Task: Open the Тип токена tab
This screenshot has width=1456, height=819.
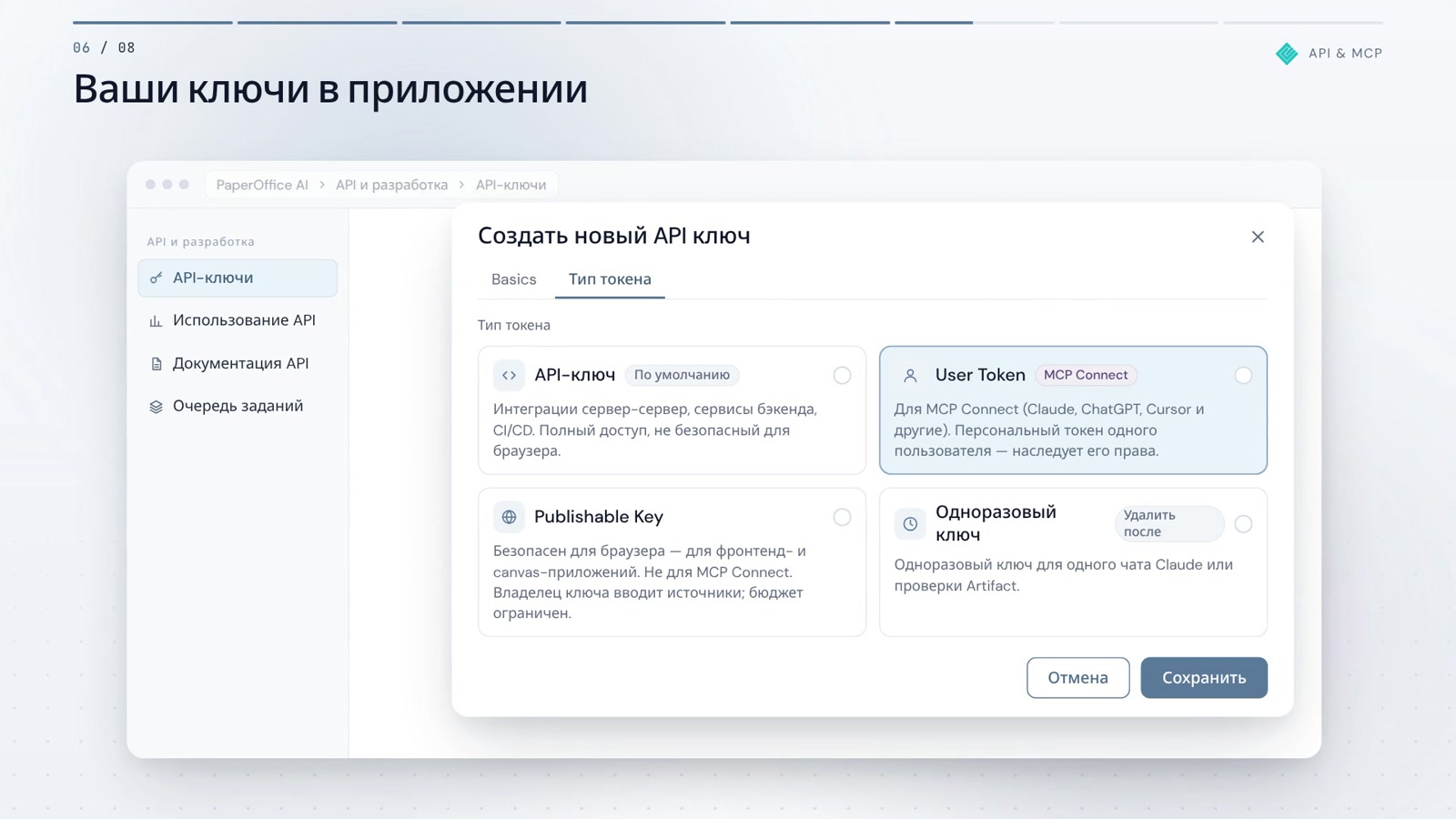Action: click(610, 279)
